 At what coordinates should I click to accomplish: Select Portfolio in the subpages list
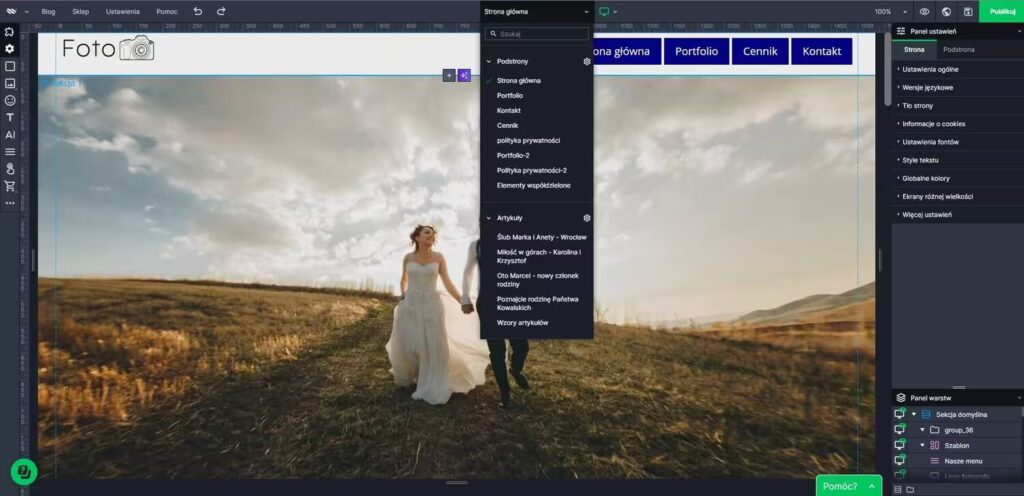pyautogui.click(x=510, y=95)
